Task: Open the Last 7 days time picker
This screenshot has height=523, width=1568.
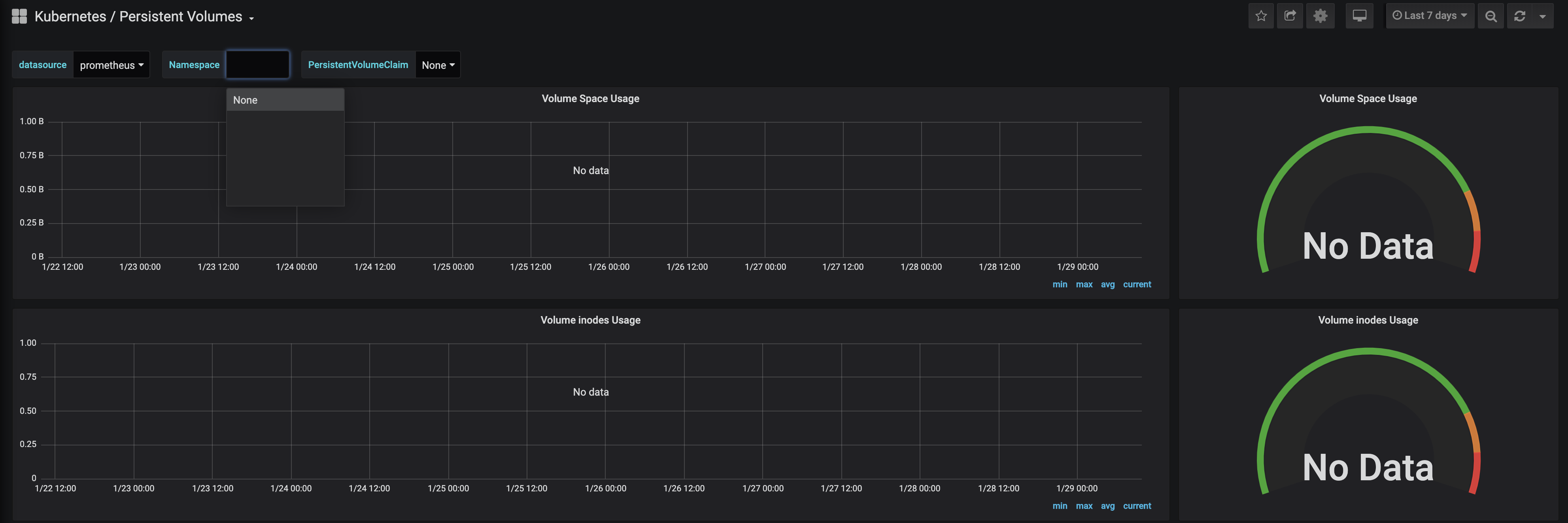Action: pos(1429,17)
